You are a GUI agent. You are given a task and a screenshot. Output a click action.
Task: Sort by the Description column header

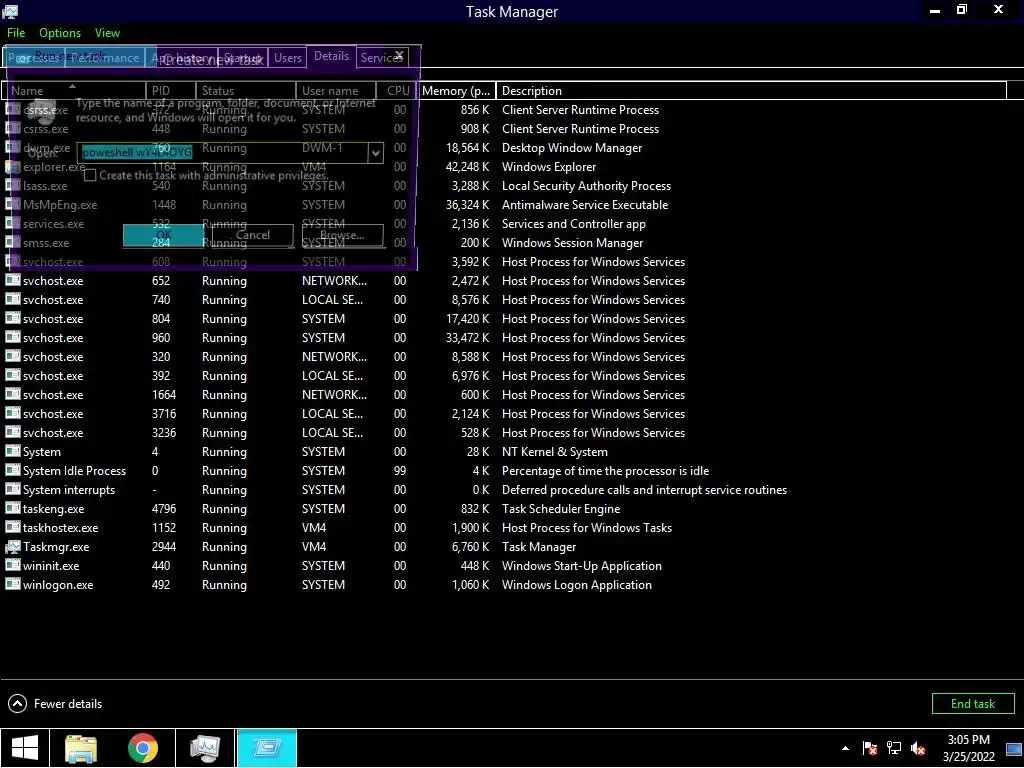[751, 91]
